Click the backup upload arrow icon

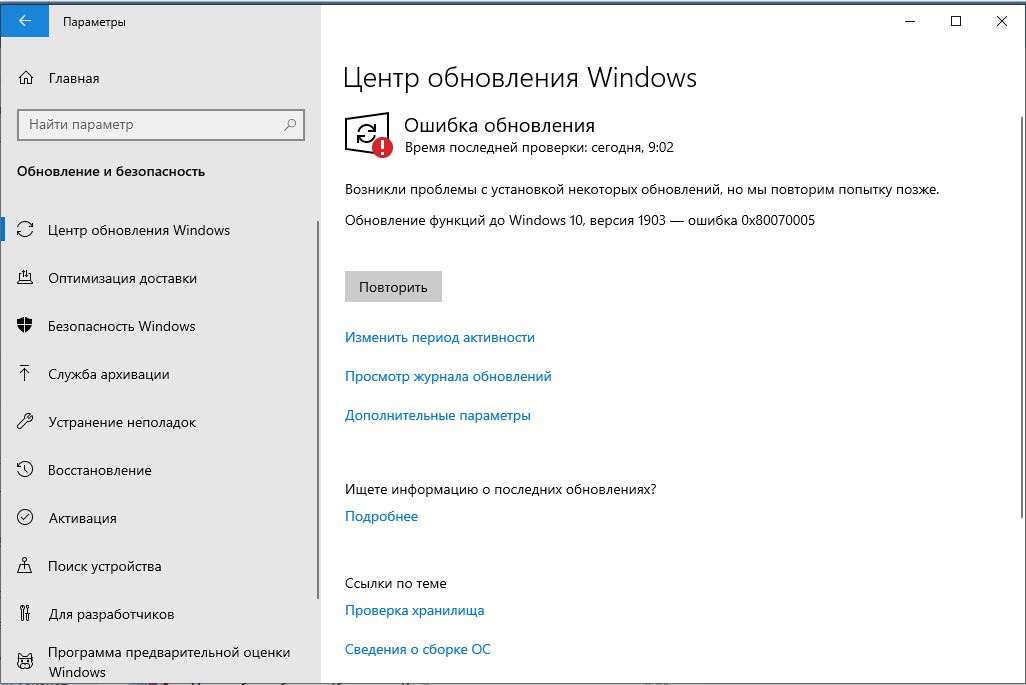(25, 374)
